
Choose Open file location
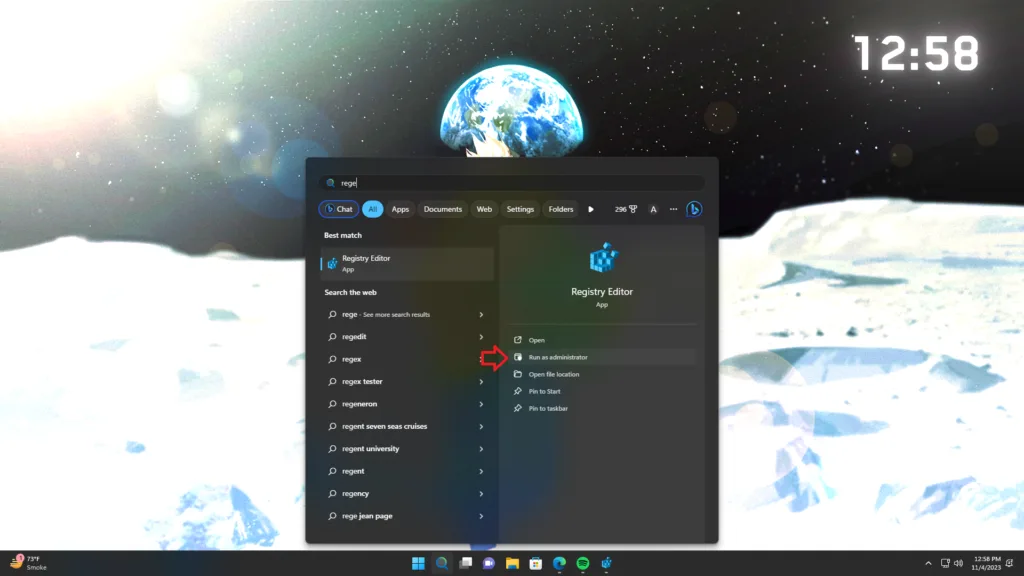click(x=601, y=374)
